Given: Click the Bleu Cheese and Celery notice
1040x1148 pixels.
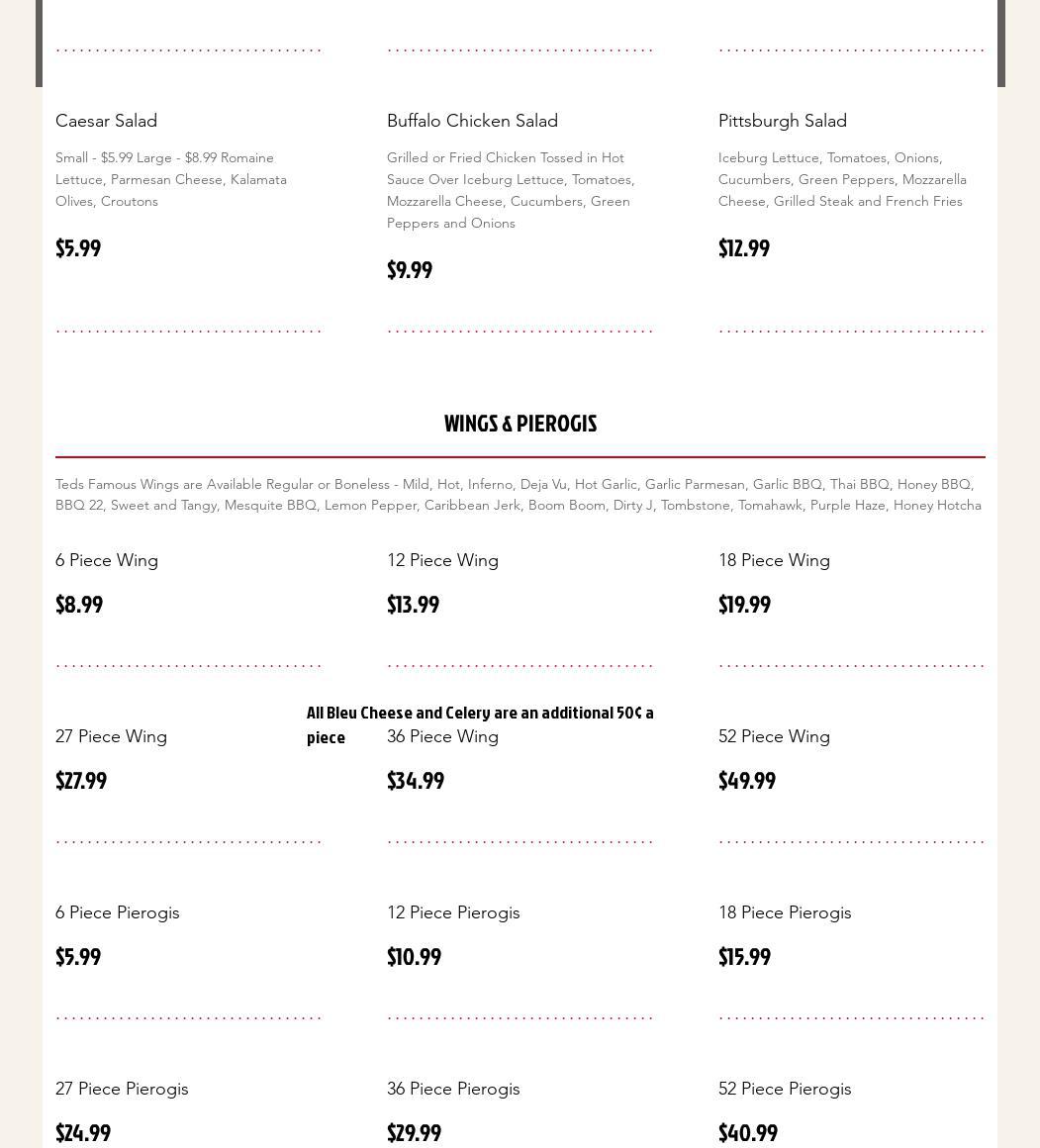Looking at the screenshot, I should 480,713.
